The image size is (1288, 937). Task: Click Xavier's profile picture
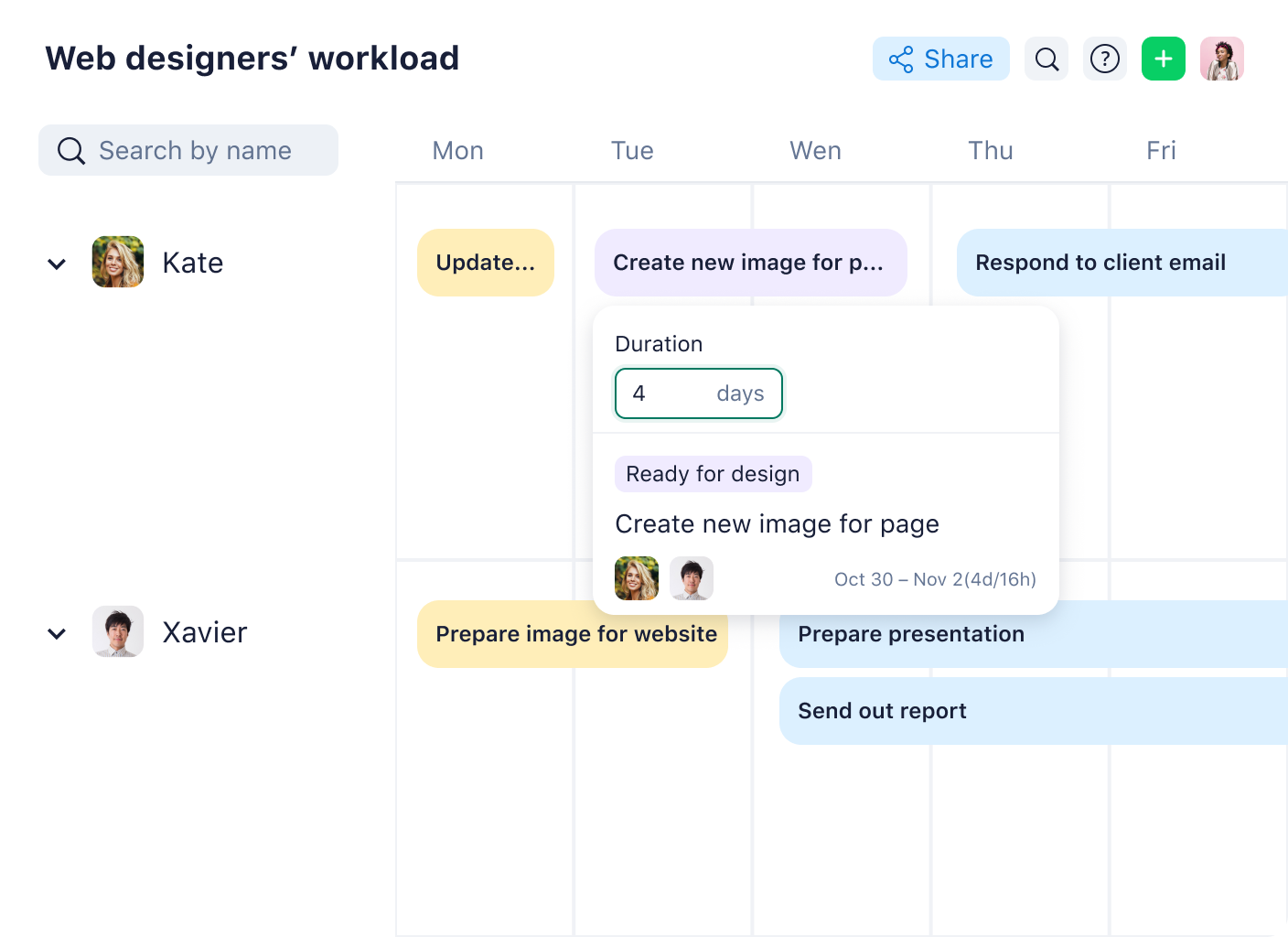(x=118, y=631)
